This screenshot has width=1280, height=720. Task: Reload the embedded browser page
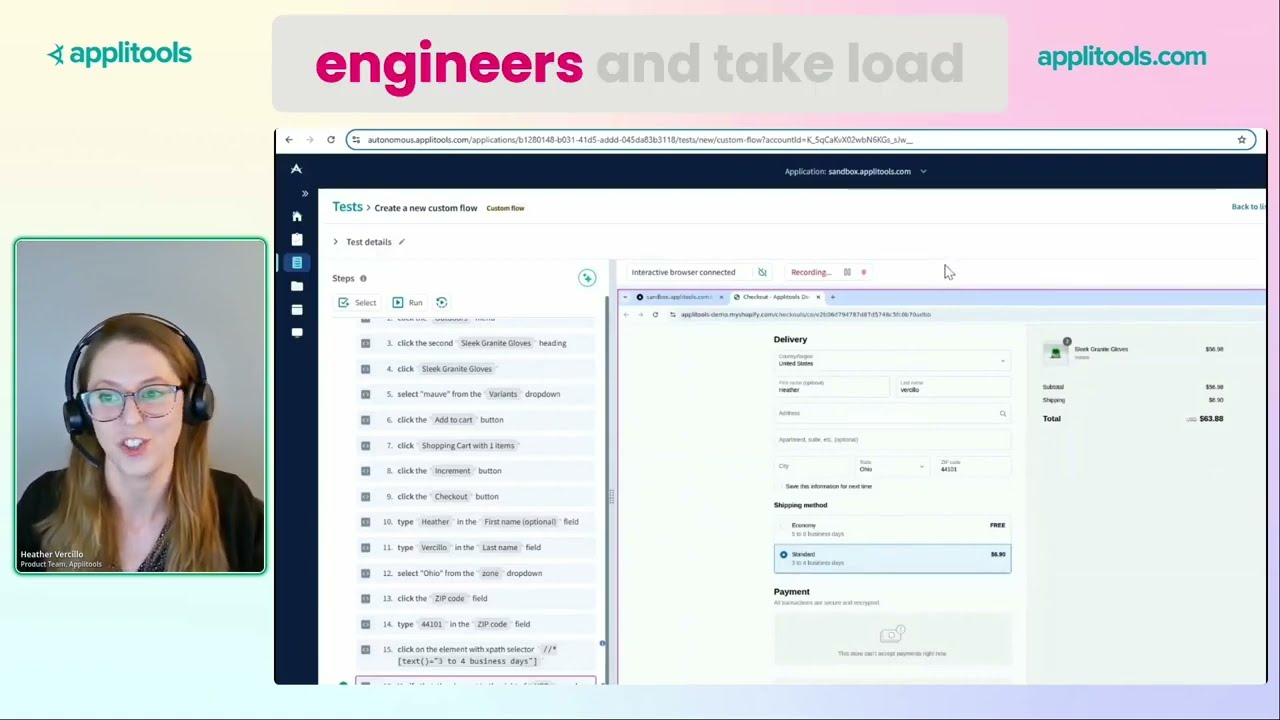click(x=655, y=314)
